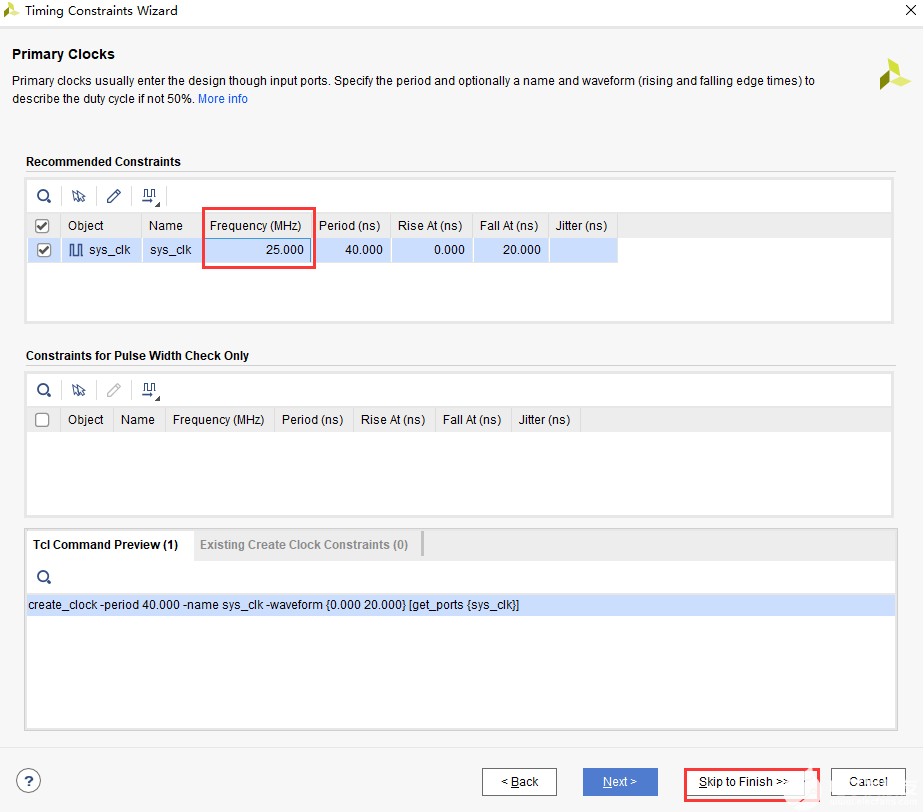The width and height of the screenshot is (923, 812).
Task: Select the create_clock Tcl command line
Action: pyautogui.click(x=274, y=605)
